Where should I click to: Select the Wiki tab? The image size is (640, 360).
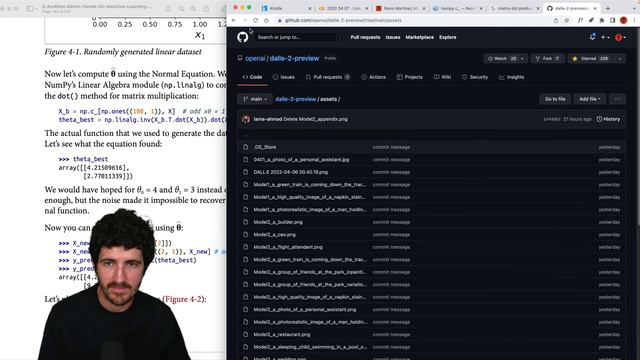click(x=442, y=77)
